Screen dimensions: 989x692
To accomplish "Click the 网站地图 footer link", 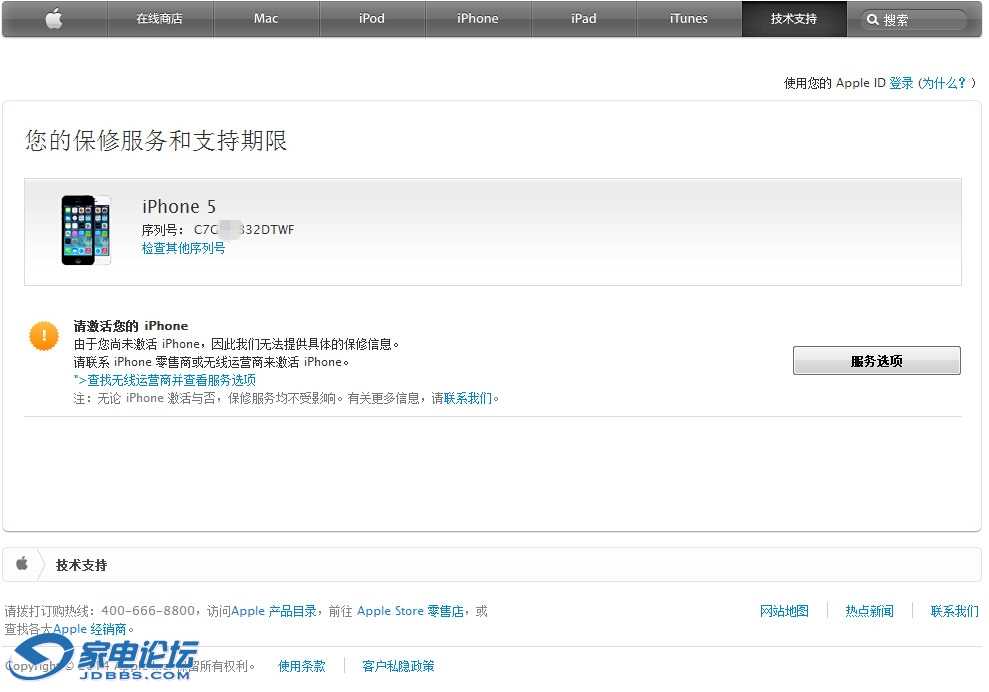I will click(784, 611).
